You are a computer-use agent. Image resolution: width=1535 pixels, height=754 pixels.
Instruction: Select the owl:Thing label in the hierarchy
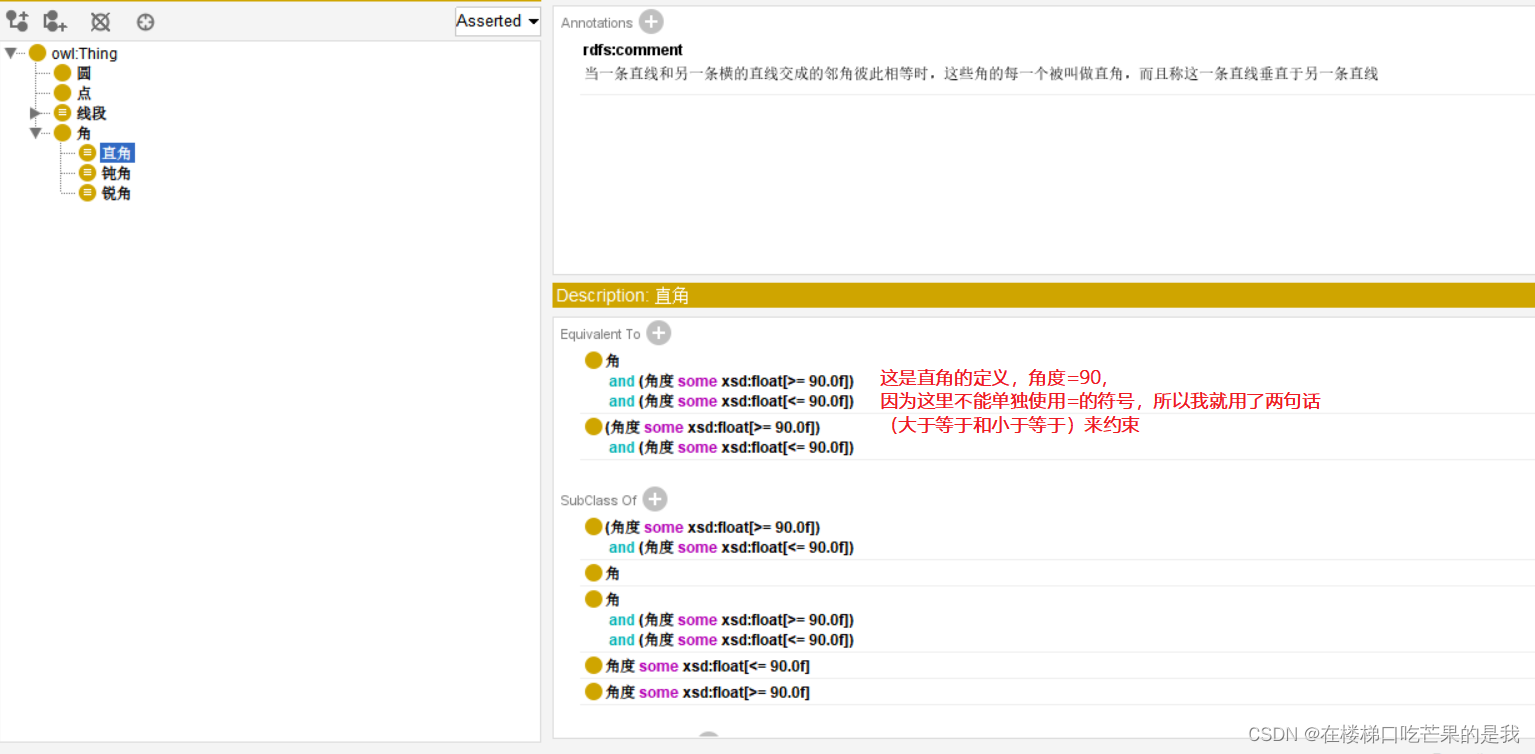[84, 53]
